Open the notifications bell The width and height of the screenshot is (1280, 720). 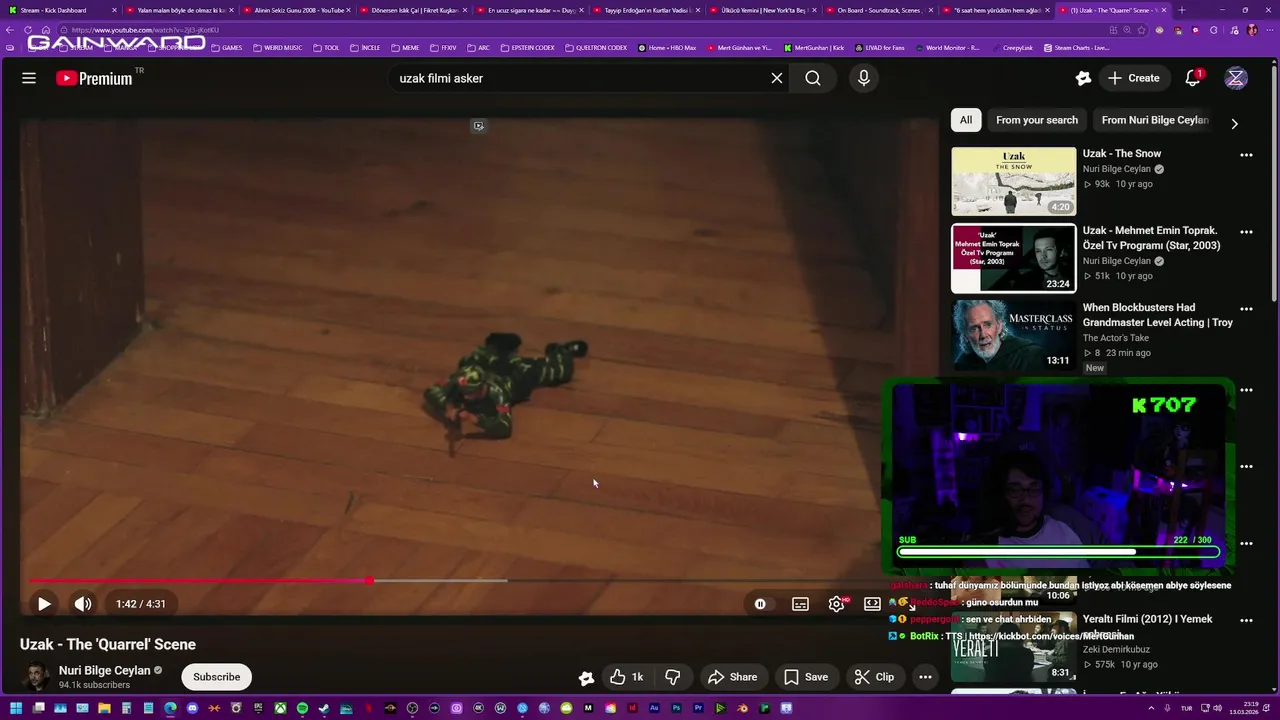(x=1193, y=78)
